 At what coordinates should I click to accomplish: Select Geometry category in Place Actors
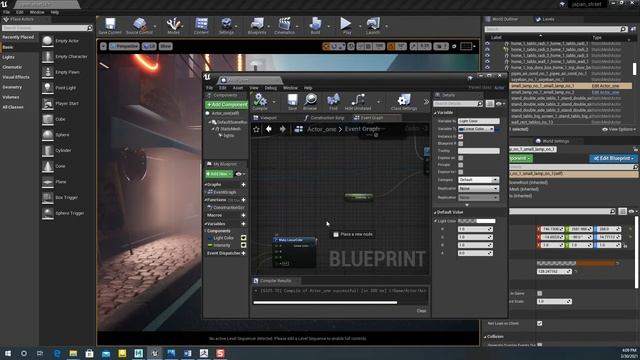pyautogui.click(x=12, y=87)
